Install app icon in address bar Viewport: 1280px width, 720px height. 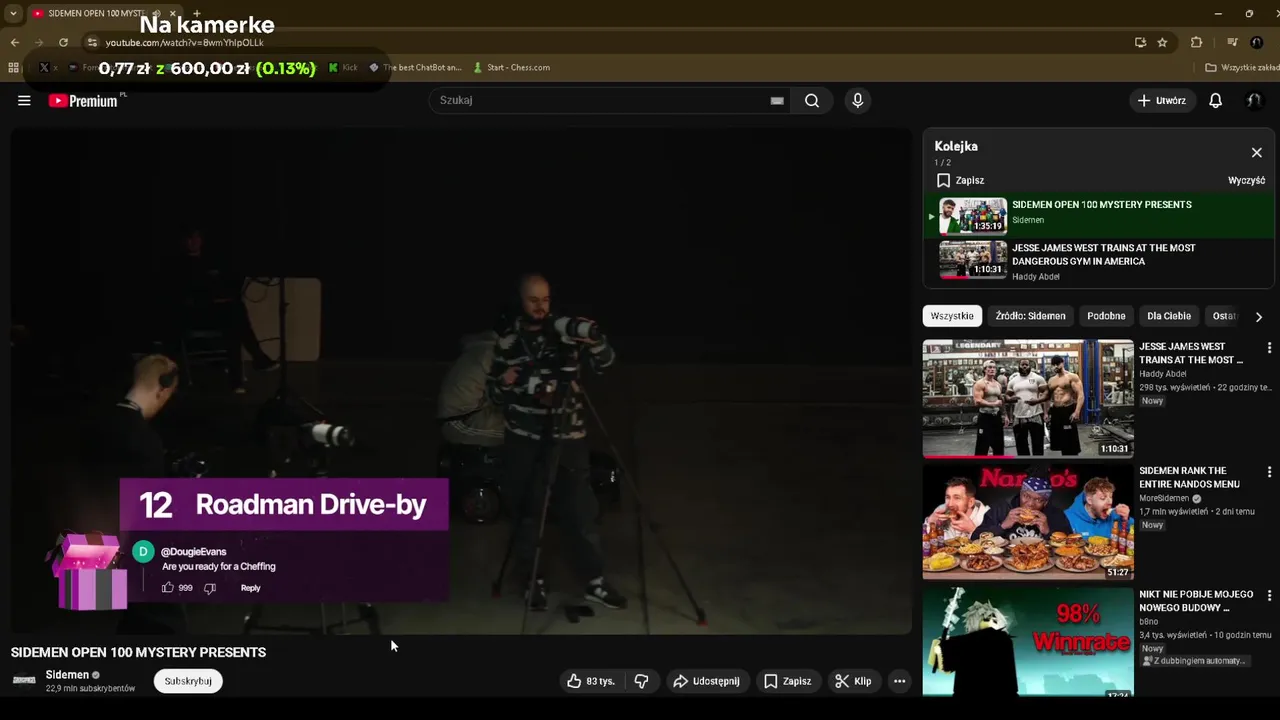point(1140,42)
